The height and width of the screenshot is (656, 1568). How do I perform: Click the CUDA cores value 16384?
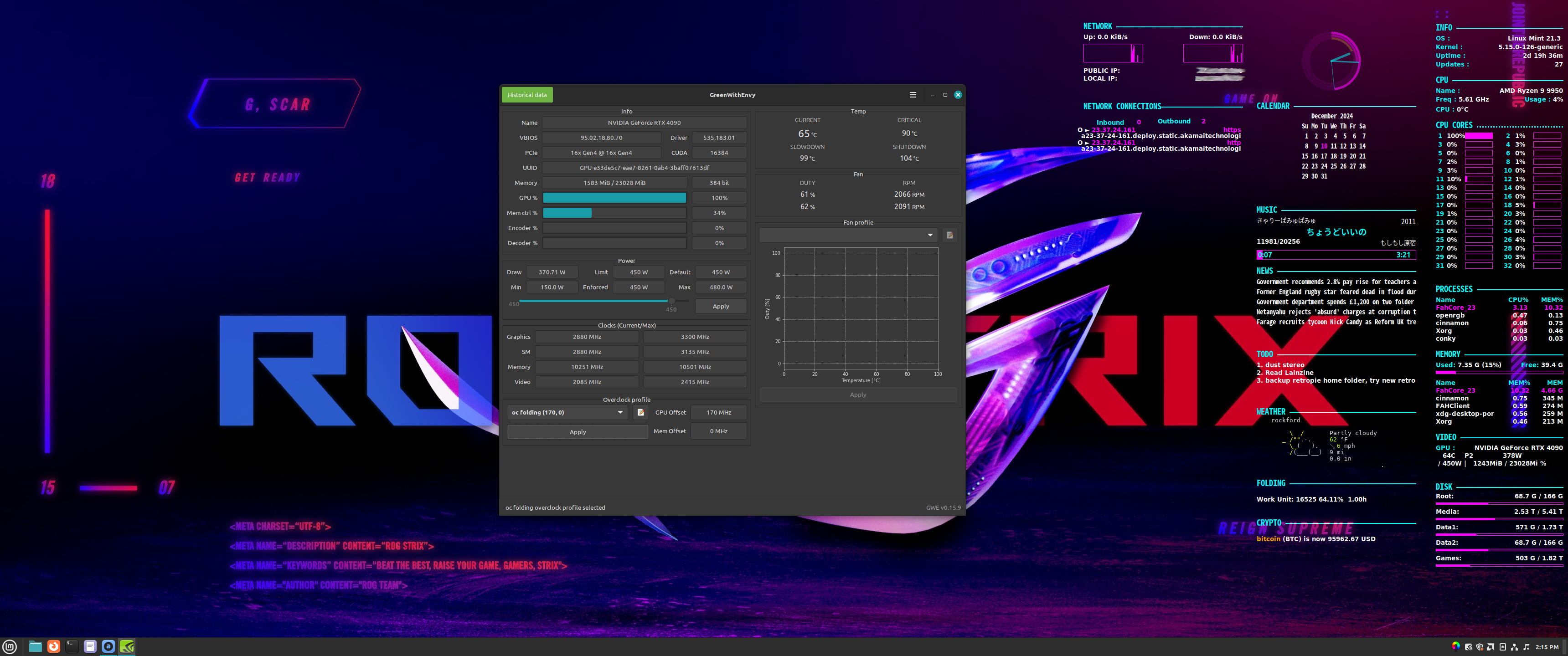[x=719, y=154]
